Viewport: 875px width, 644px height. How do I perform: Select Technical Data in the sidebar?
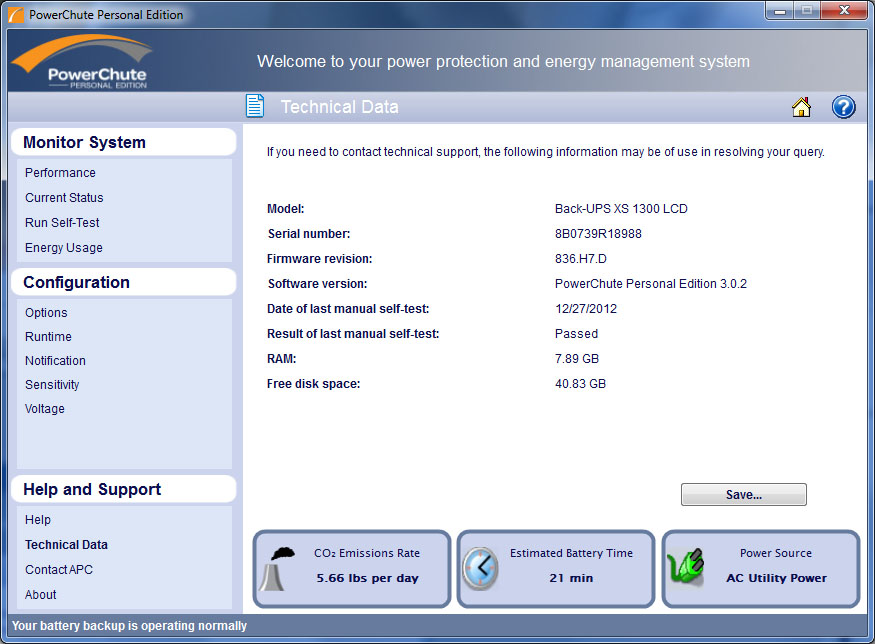[66, 545]
